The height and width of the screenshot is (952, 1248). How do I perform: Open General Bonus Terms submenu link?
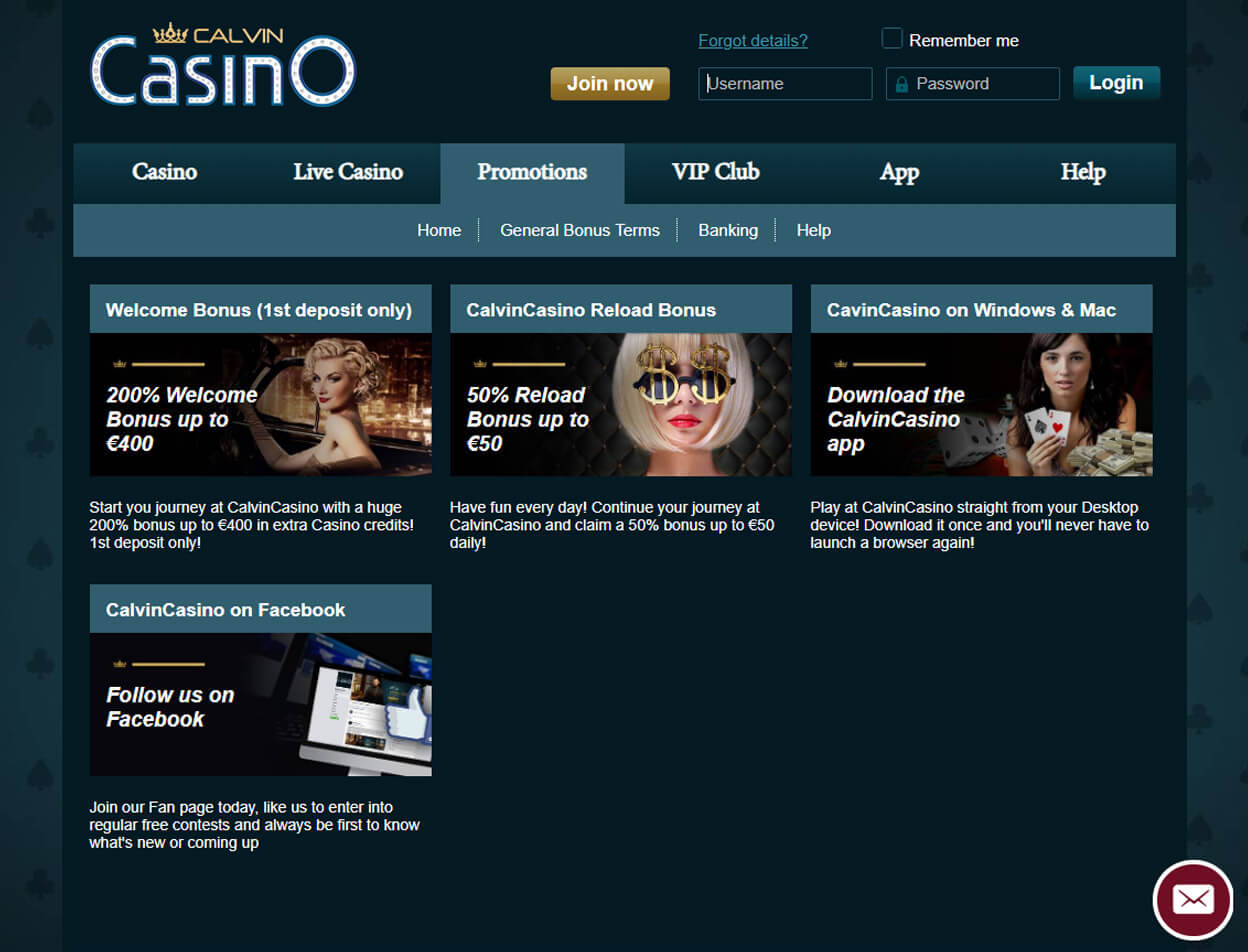[x=580, y=230]
